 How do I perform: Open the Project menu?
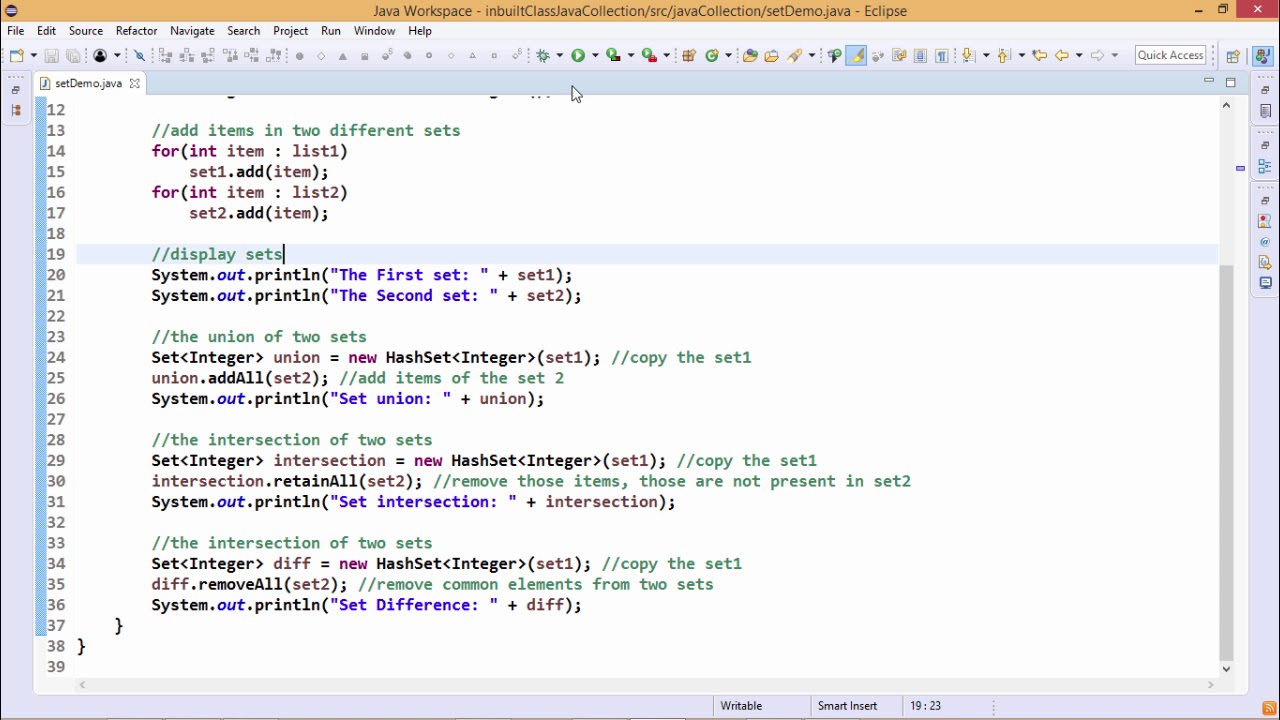(x=290, y=31)
